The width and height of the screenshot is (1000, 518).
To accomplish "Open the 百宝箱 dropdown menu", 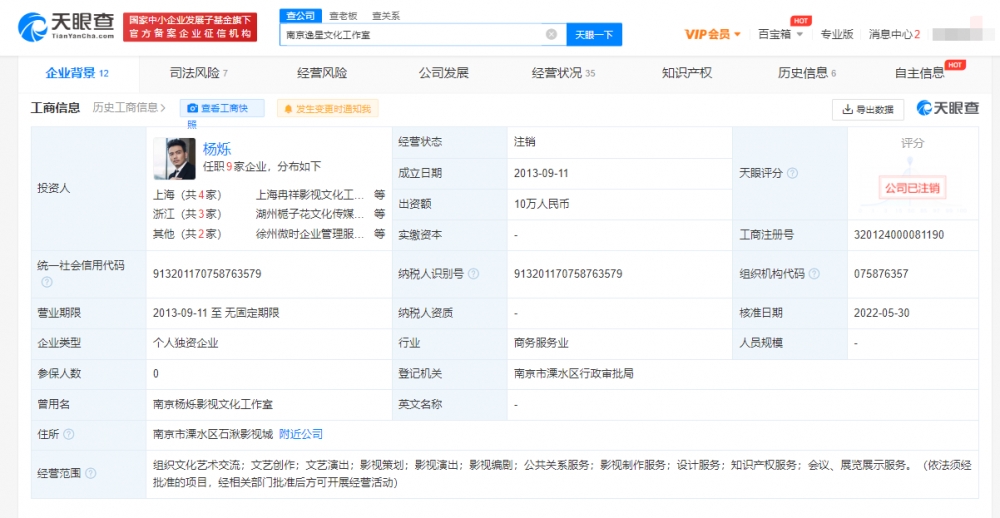I will [780, 34].
